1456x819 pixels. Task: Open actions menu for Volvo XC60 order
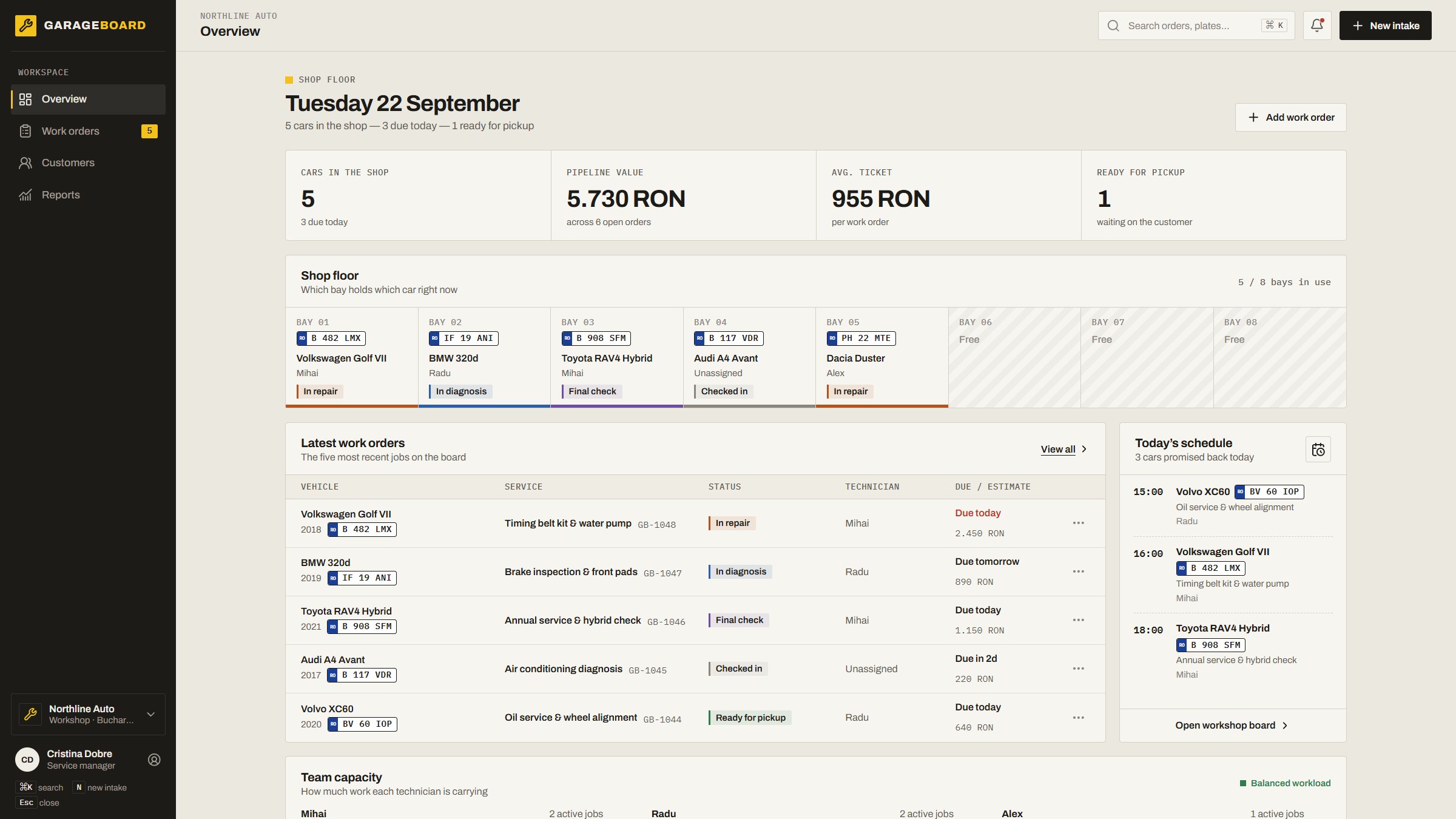(1078, 718)
